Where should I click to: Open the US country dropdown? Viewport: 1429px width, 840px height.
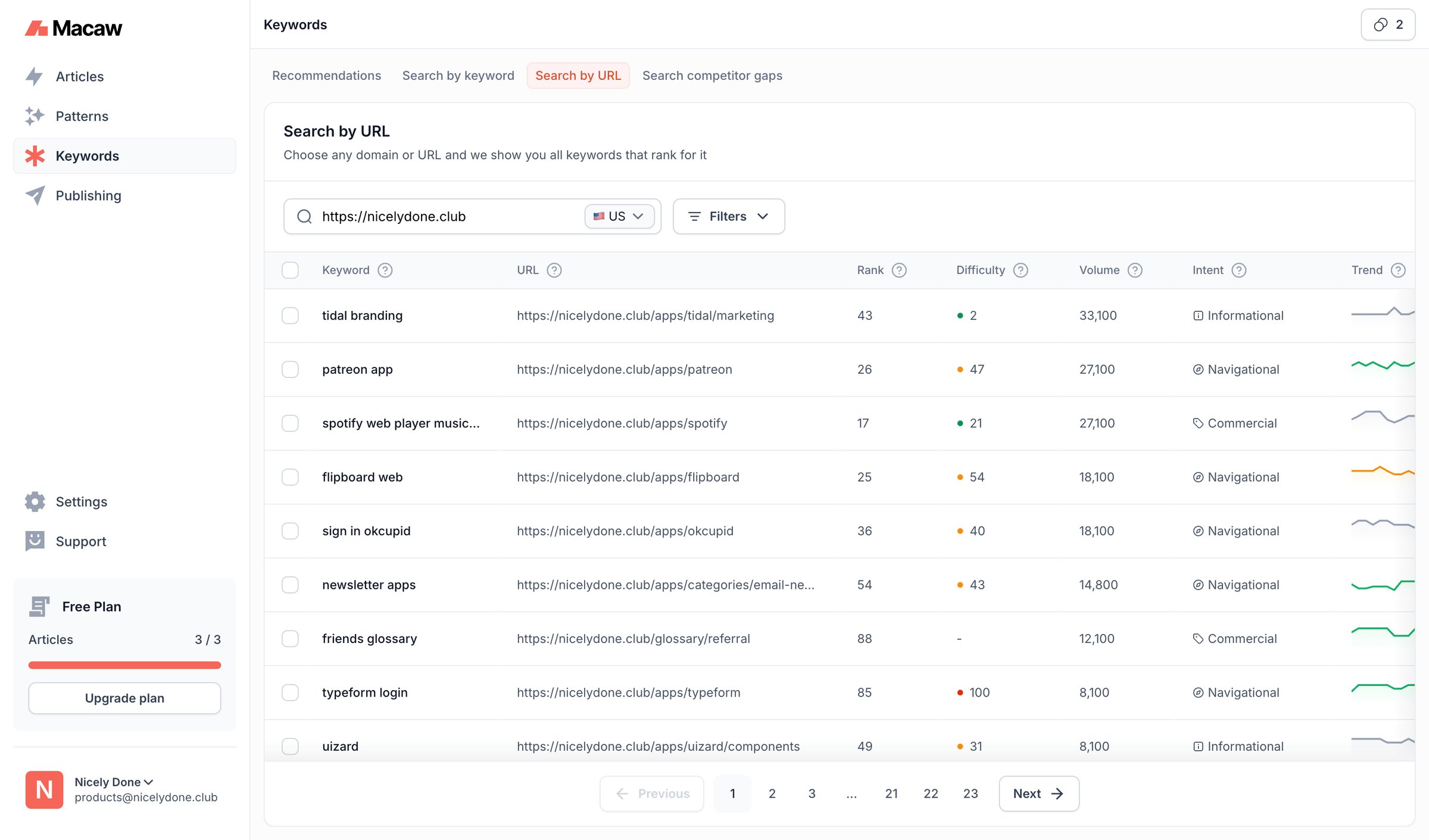click(619, 216)
